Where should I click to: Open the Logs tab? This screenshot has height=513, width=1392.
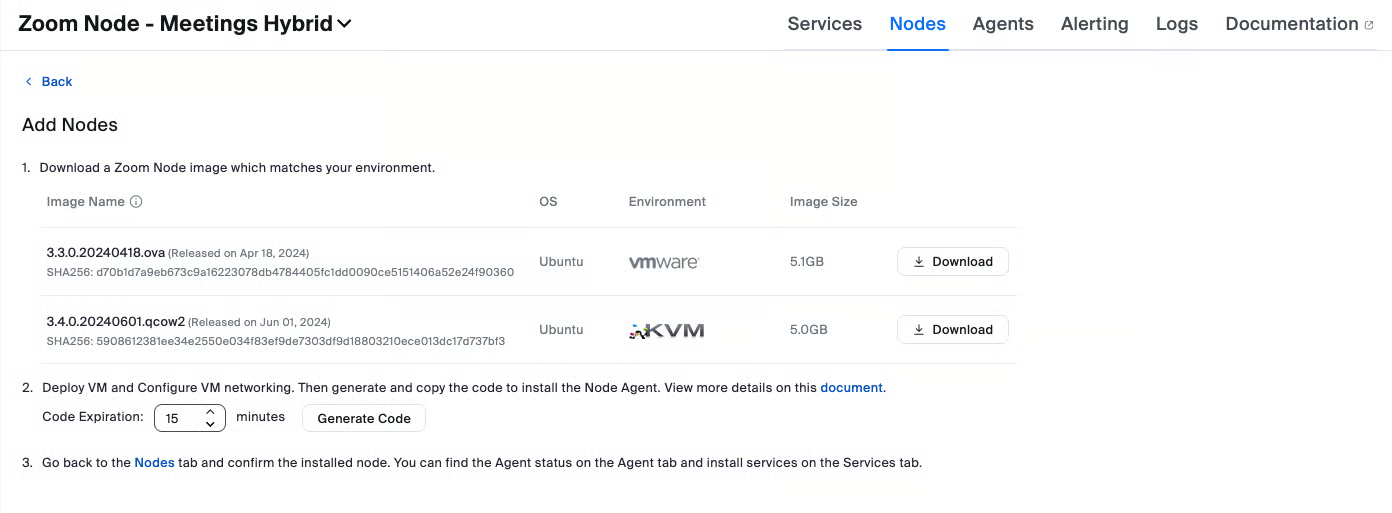[1176, 24]
